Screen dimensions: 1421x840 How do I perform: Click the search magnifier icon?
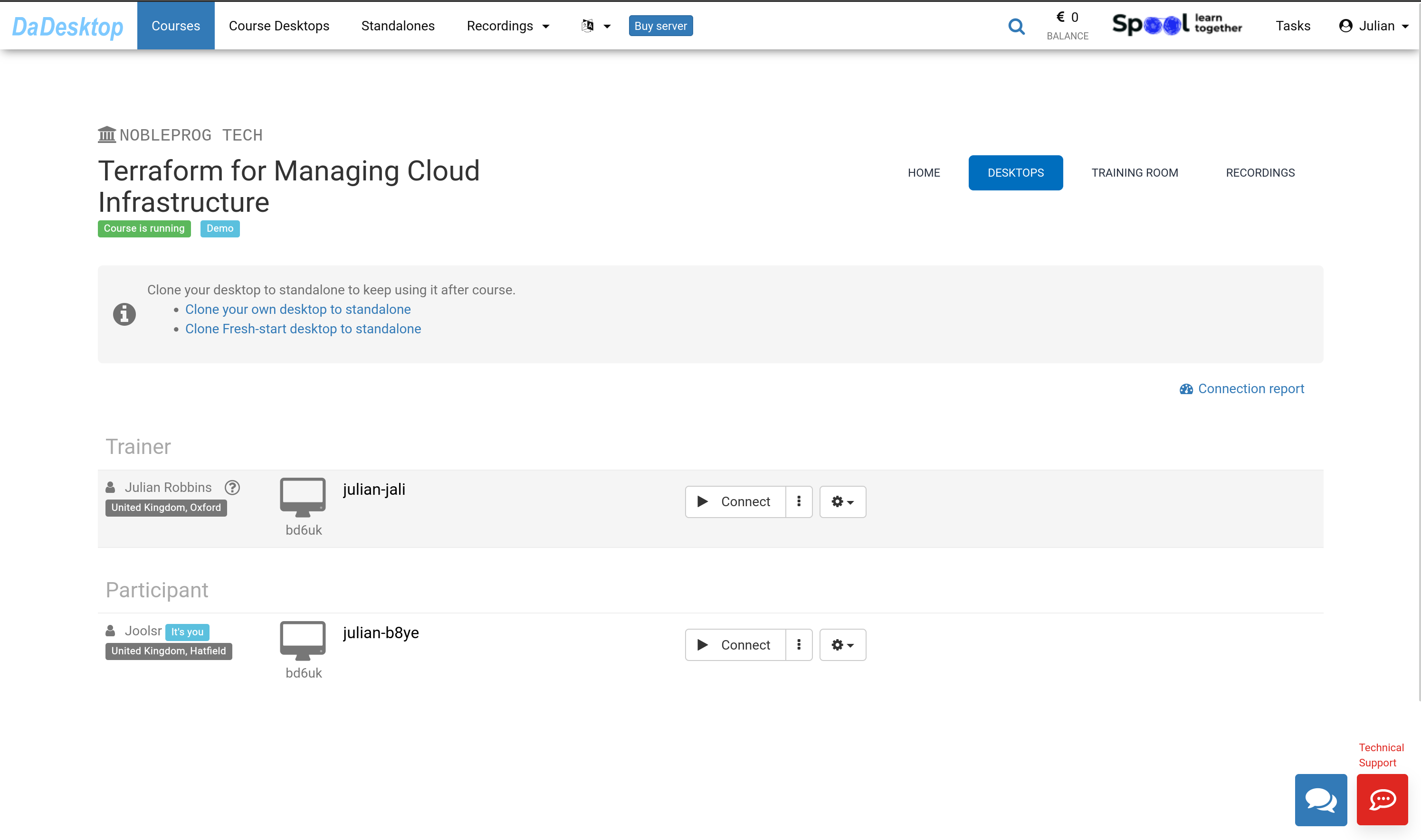[1016, 26]
